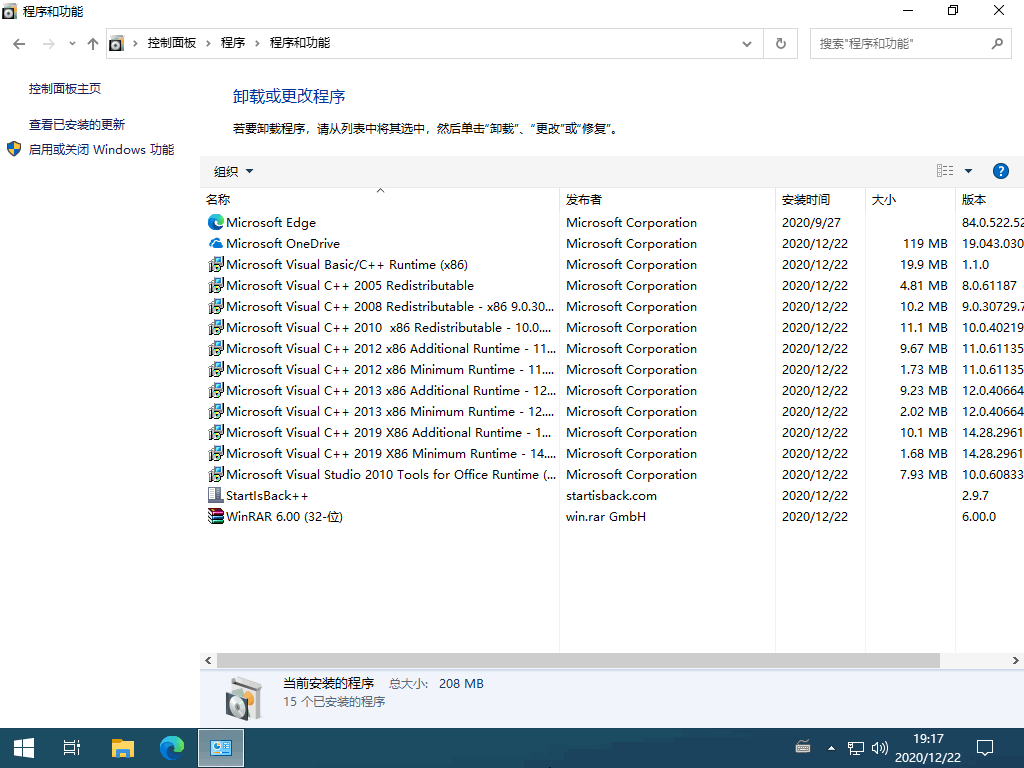
Task: Click the Microsoft Edge program icon in list
Action: 216,223
